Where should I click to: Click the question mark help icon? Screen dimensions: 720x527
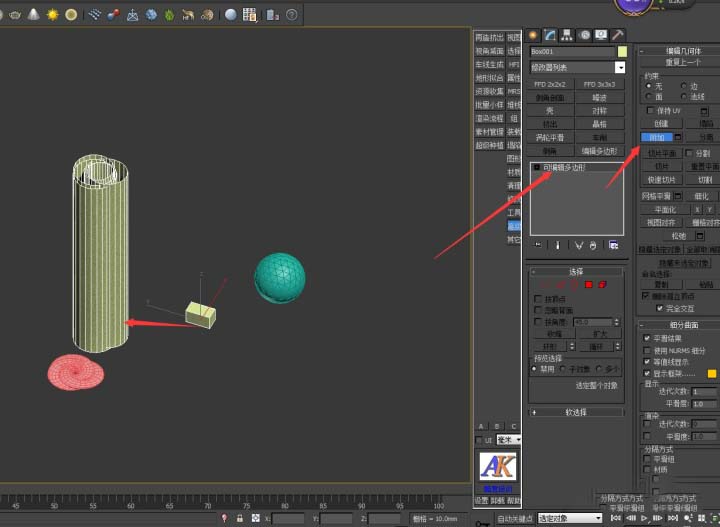pyautogui.click(x=292, y=15)
